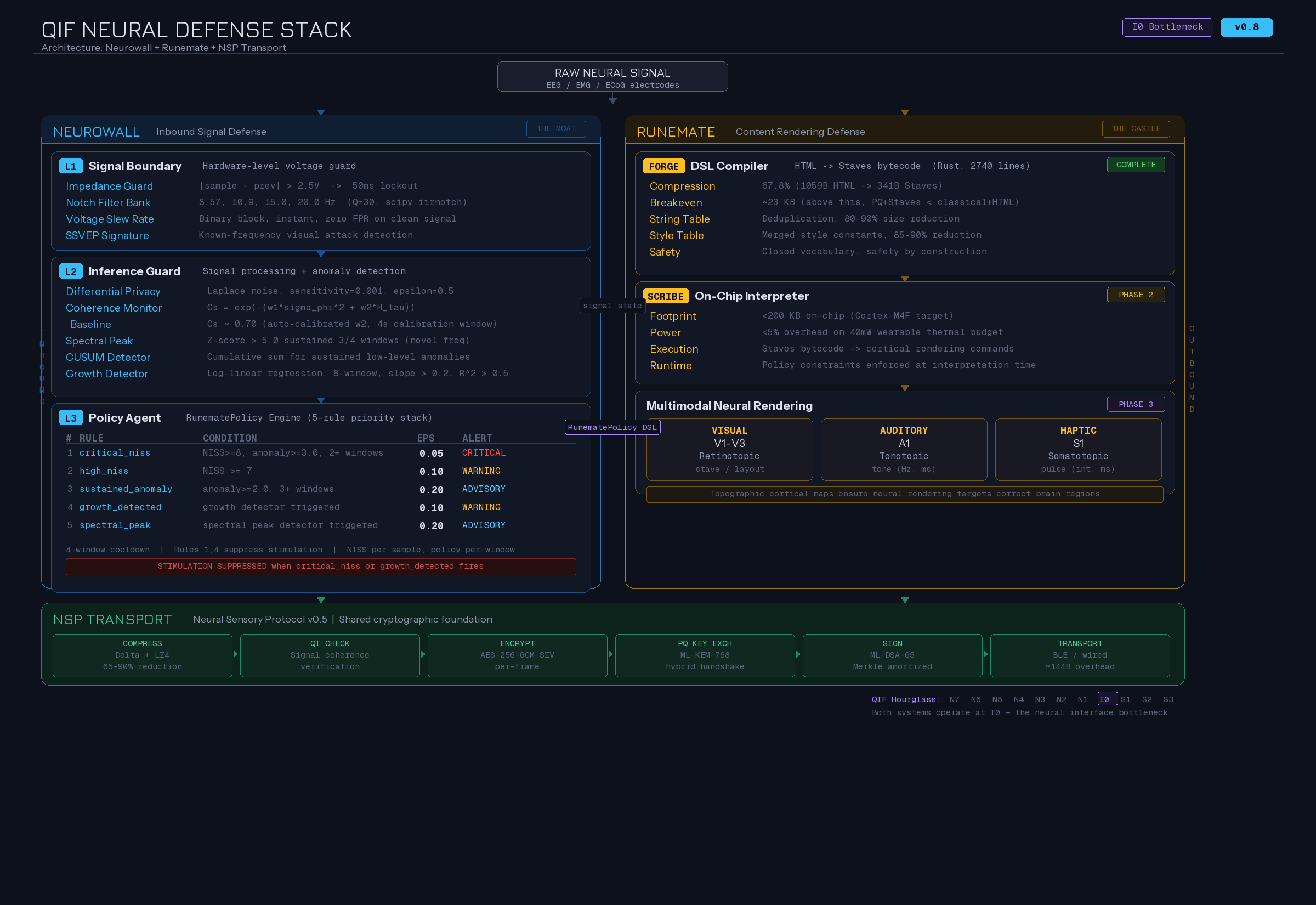Select the VISUAL V1-V3 rendering card
This screenshot has width=1316, height=905.
click(x=729, y=450)
